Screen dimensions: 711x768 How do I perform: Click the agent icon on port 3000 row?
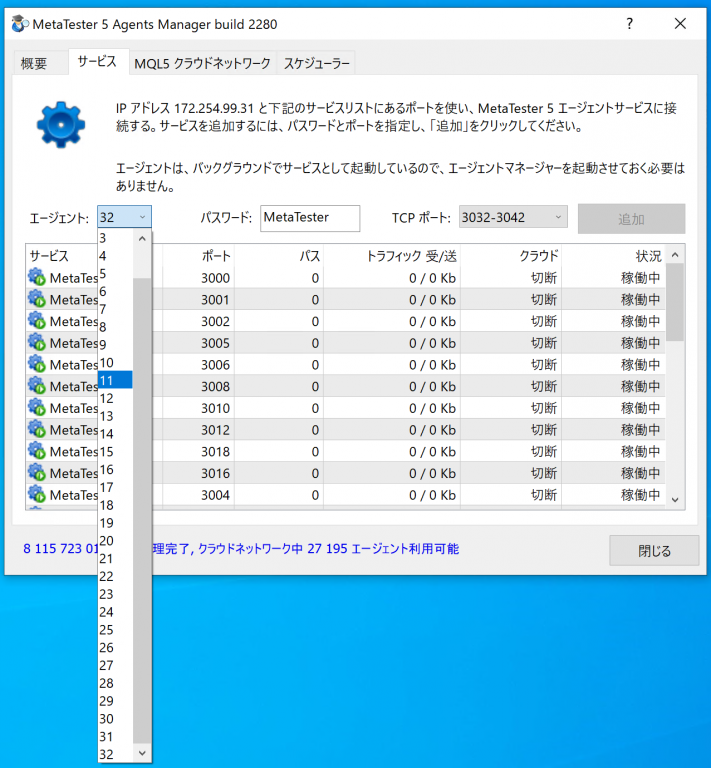(x=37, y=278)
